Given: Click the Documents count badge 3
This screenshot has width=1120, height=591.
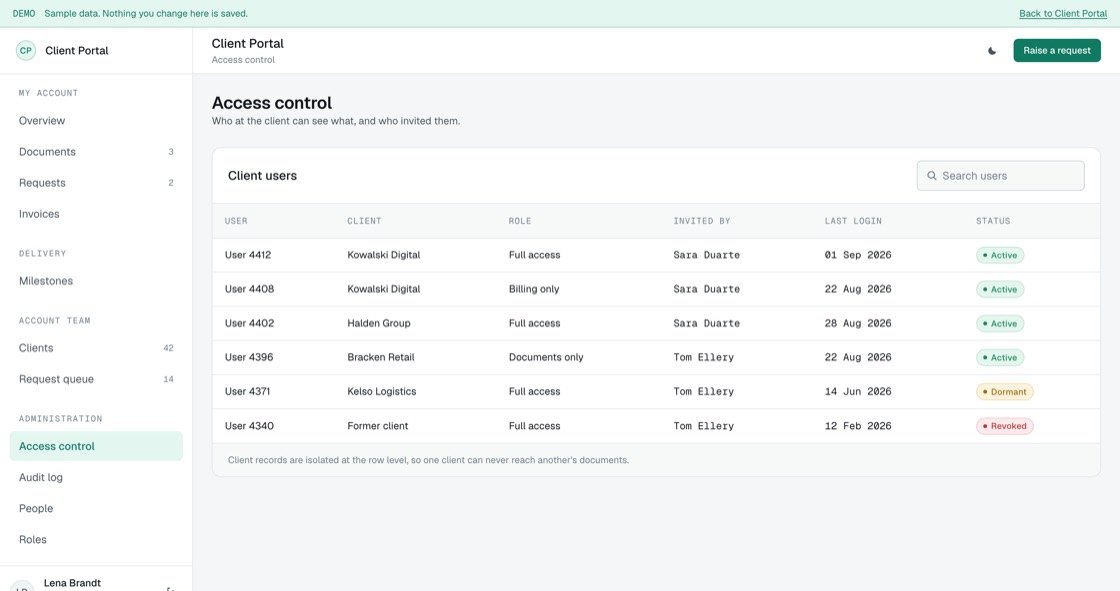Looking at the screenshot, I should click(171, 152).
